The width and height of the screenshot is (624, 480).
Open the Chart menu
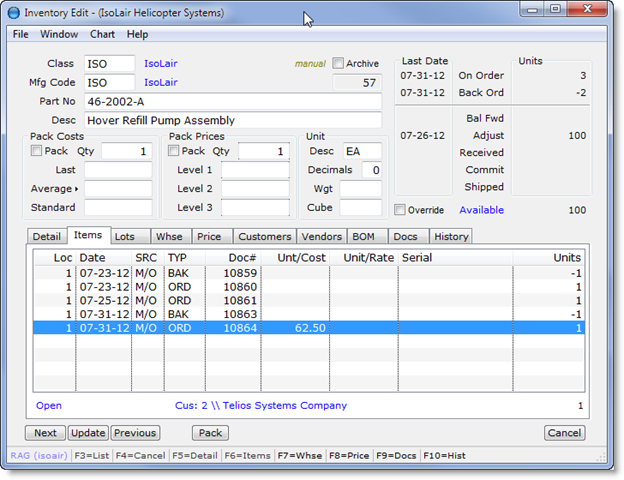point(102,34)
